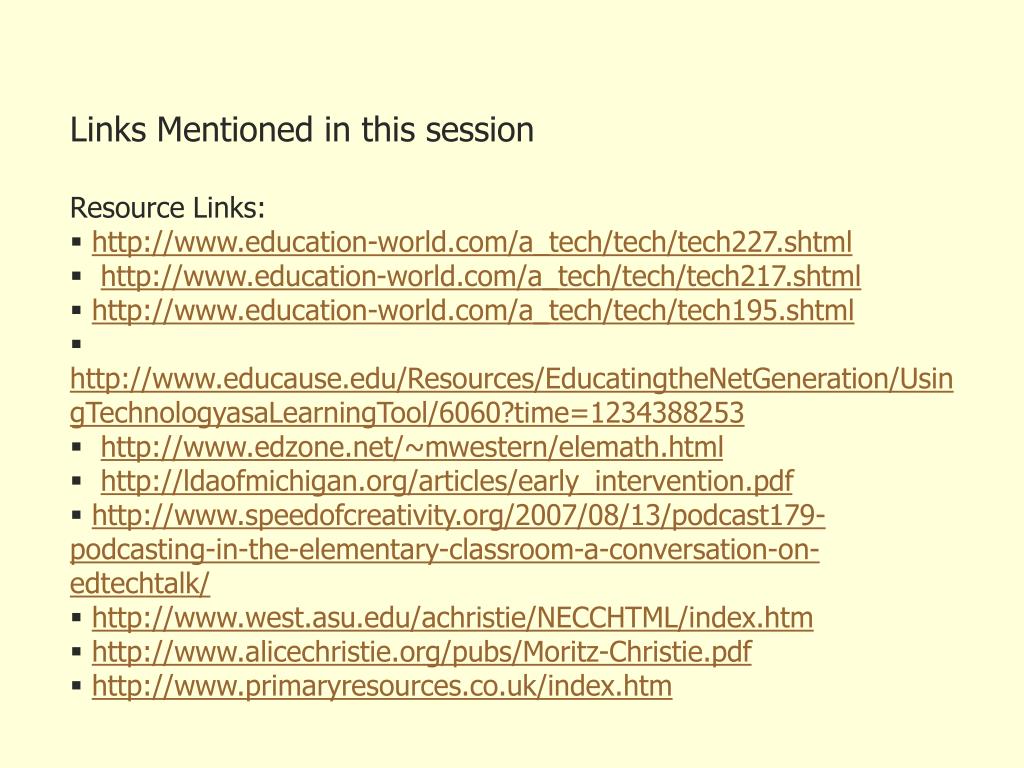Click the 'Resource Links:' heading text

coord(167,208)
